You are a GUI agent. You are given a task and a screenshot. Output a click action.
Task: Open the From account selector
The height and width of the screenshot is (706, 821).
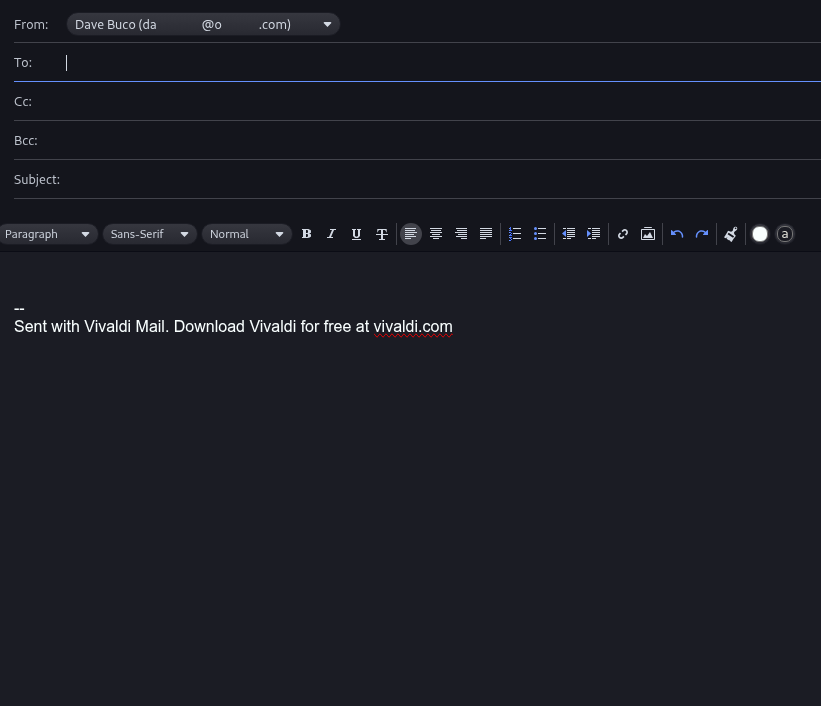[203, 25]
